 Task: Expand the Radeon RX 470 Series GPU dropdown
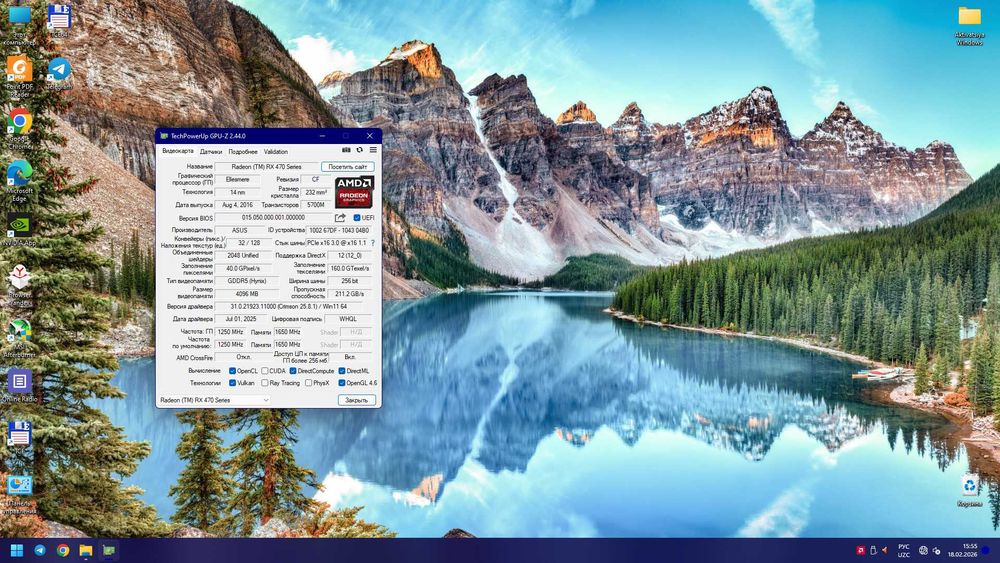click(214, 400)
